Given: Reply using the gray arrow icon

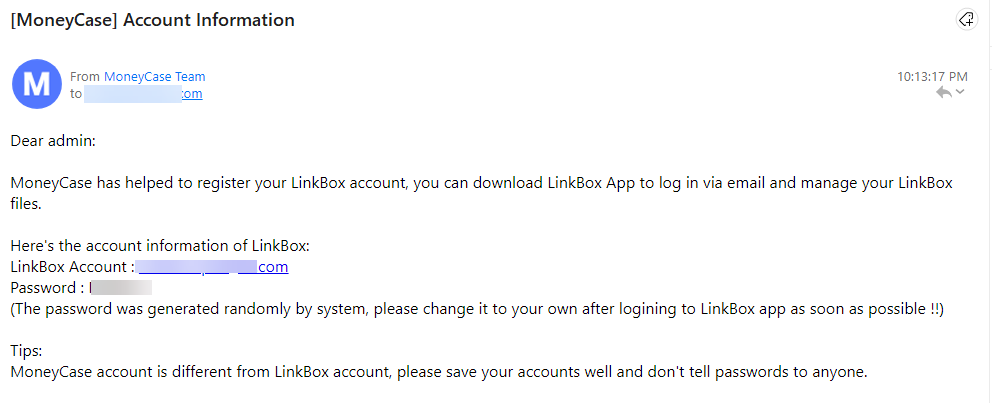Looking at the screenshot, I should 944,93.
